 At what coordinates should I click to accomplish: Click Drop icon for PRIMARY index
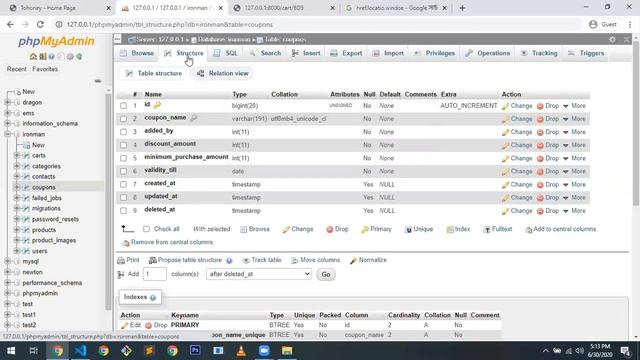(x=149, y=325)
